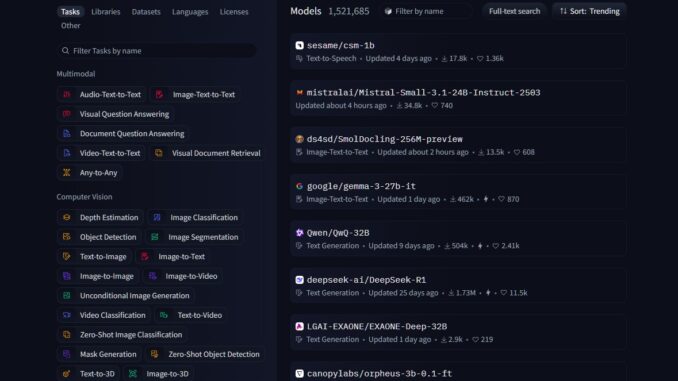Screen dimensions: 678x381
Task: Click the "Computer Vision" section heading
Action: click(x=84, y=197)
